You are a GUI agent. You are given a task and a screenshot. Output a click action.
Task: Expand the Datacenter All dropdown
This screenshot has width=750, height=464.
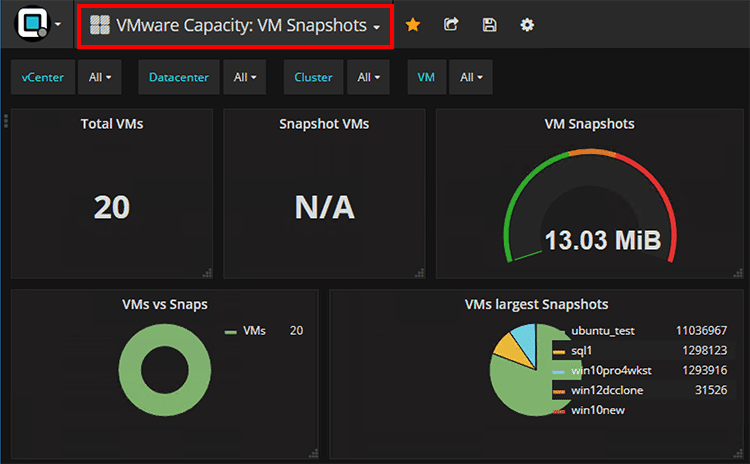click(x=244, y=77)
